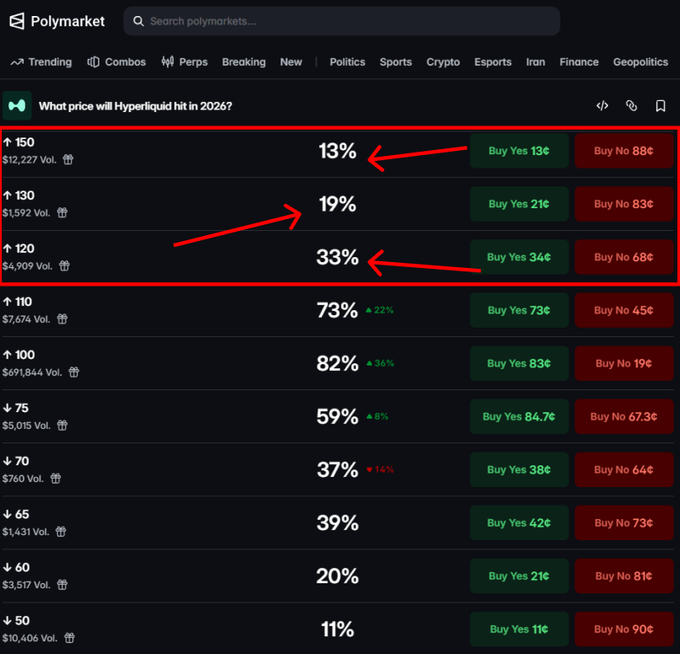Click Buy Yes 11¢ button

point(519,629)
